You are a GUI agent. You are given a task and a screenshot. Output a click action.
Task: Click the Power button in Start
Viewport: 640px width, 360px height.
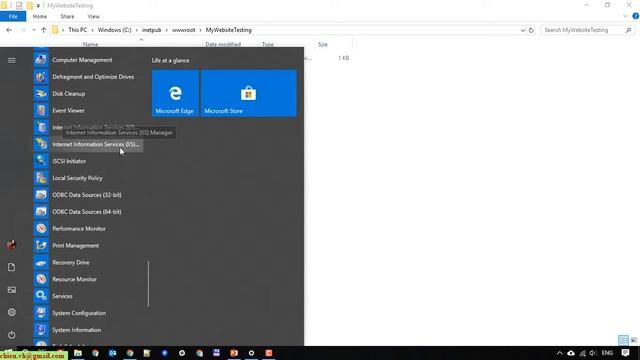[x=11, y=335]
